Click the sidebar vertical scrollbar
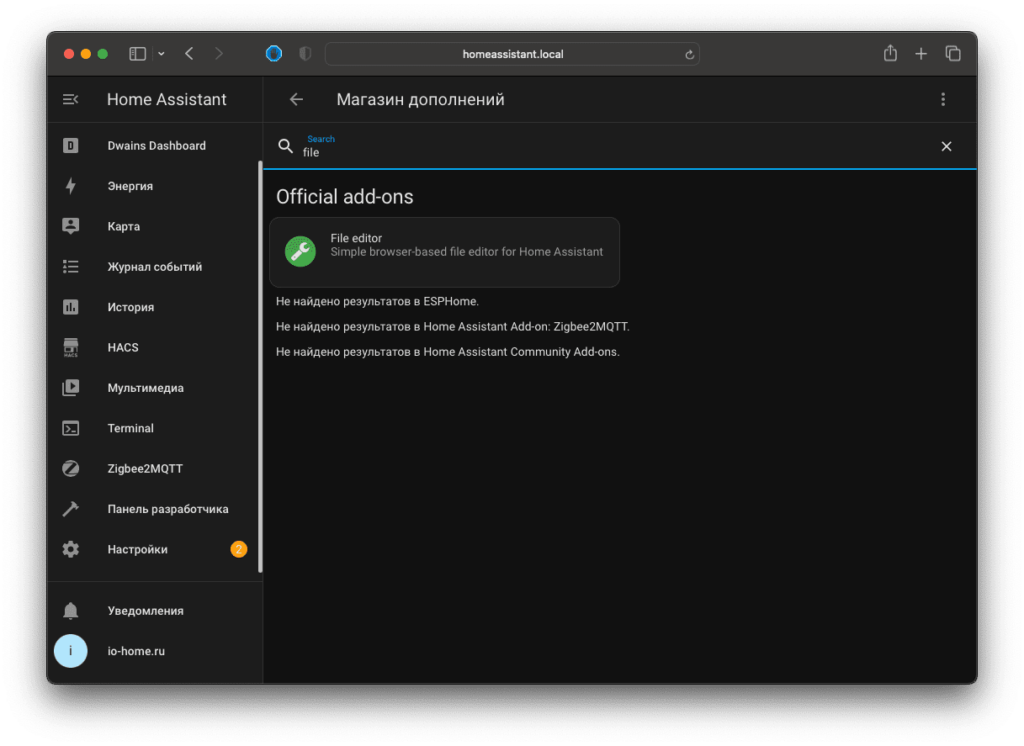 coord(260,366)
